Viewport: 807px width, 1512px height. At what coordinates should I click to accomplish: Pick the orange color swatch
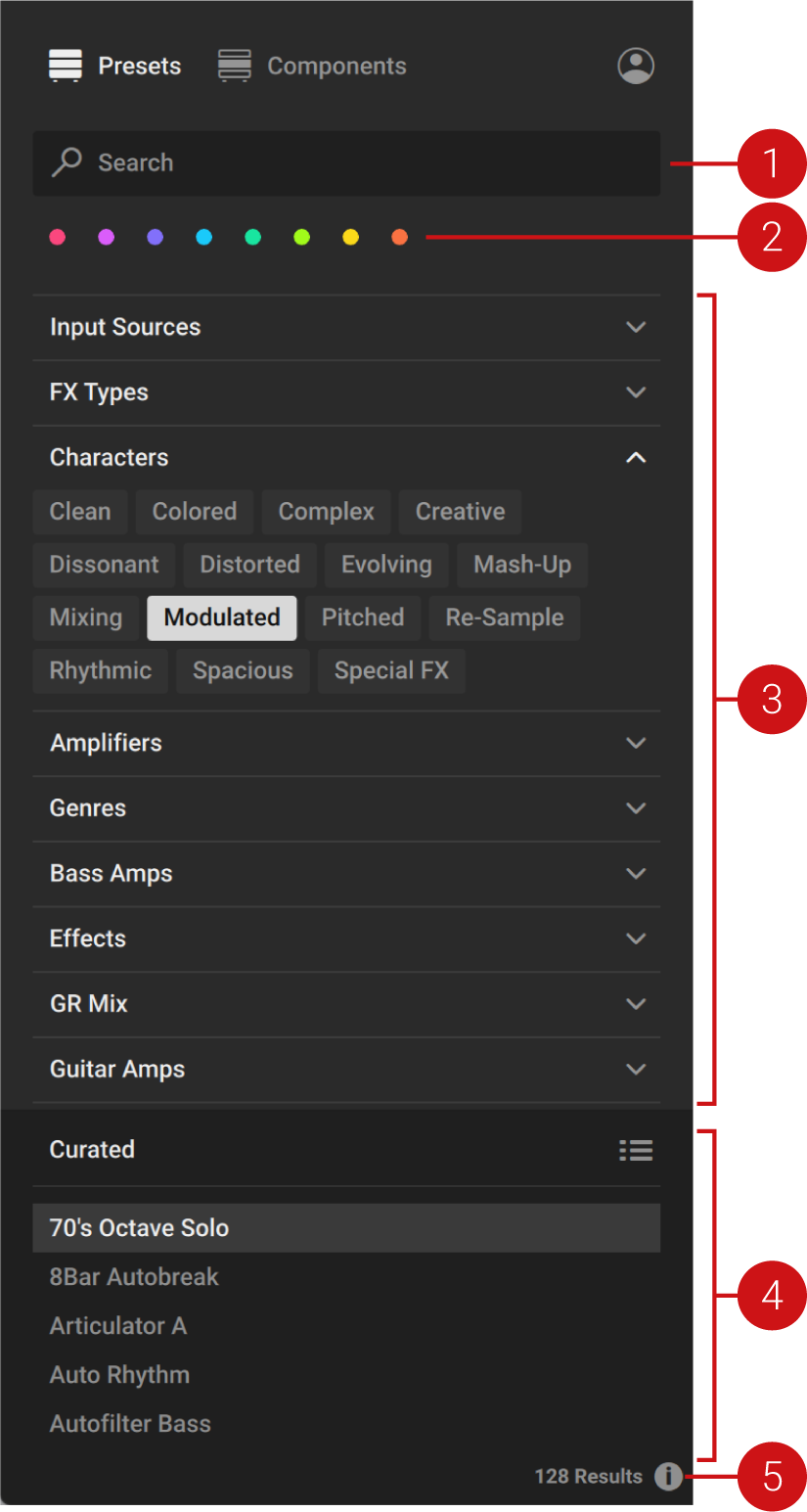point(399,237)
